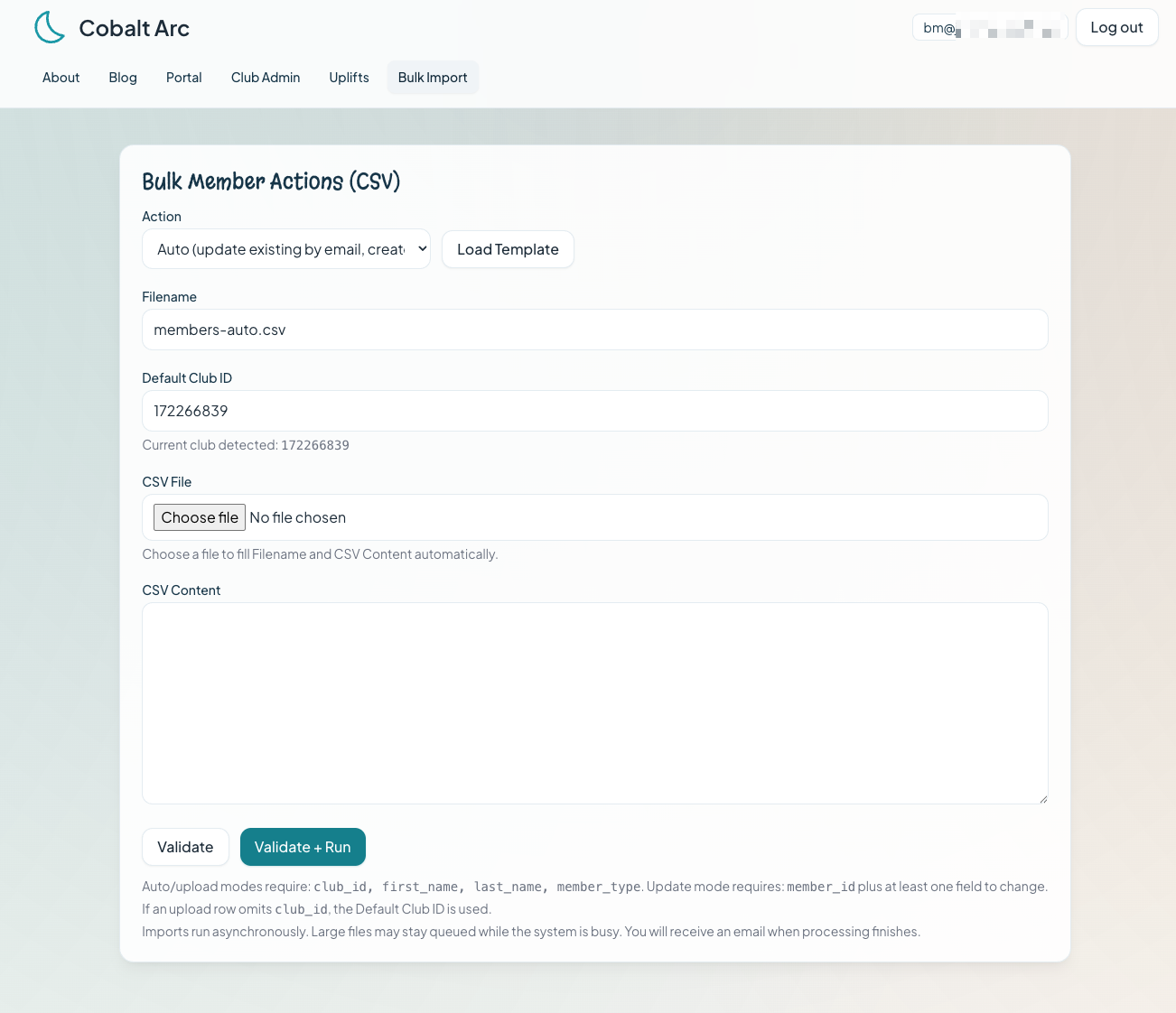The width and height of the screenshot is (1176, 1013).
Task: Click the Validate button
Action: [185, 847]
